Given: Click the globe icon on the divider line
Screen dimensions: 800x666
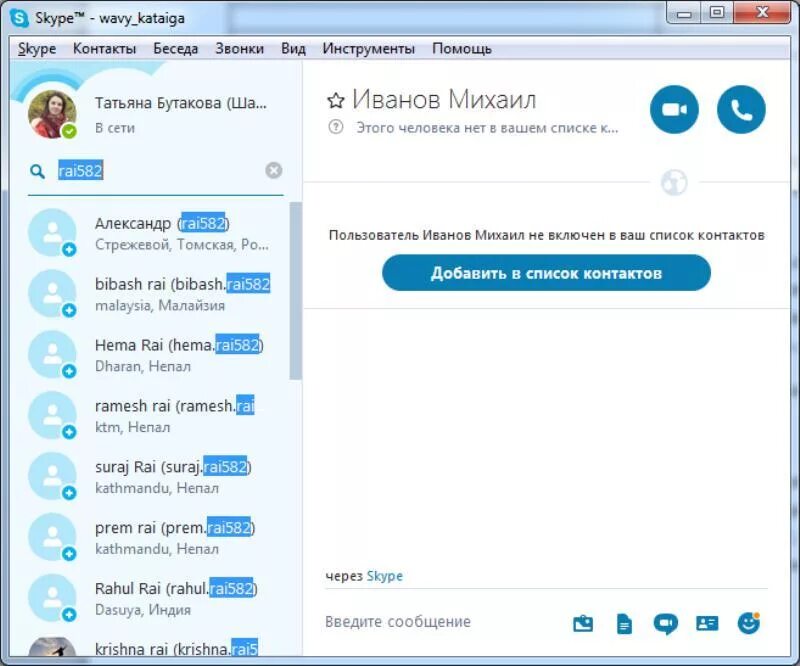Looking at the screenshot, I should (x=674, y=182).
